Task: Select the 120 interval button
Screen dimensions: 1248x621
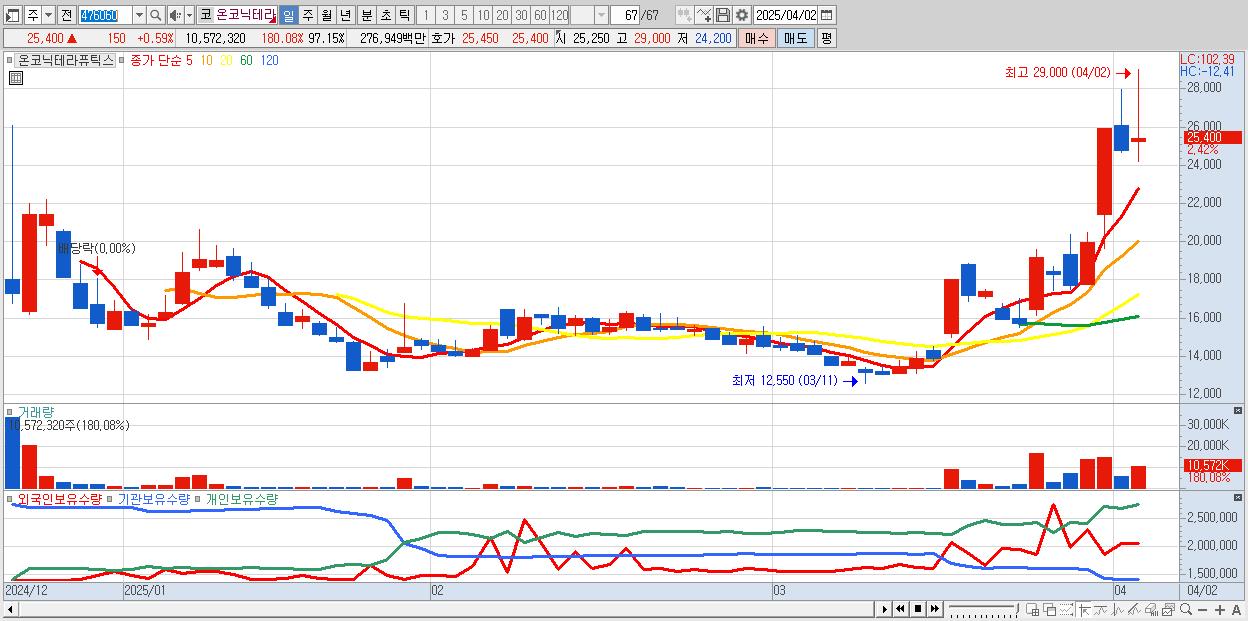Action: pyautogui.click(x=559, y=15)
